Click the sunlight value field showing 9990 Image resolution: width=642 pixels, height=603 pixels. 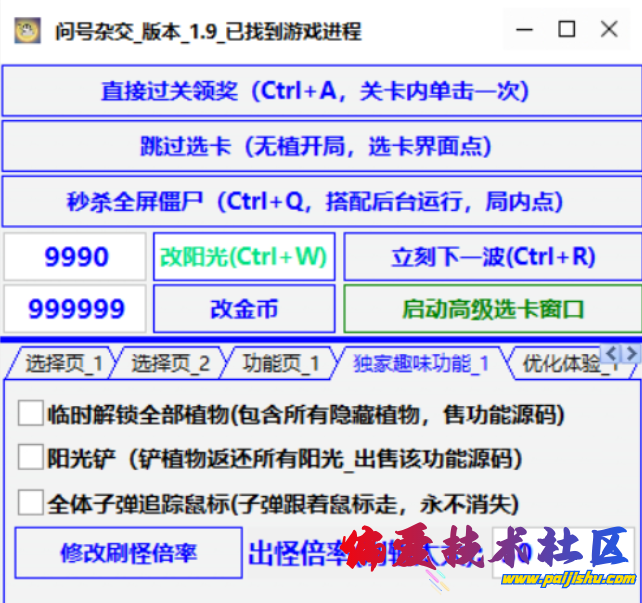tap(76, 257)
